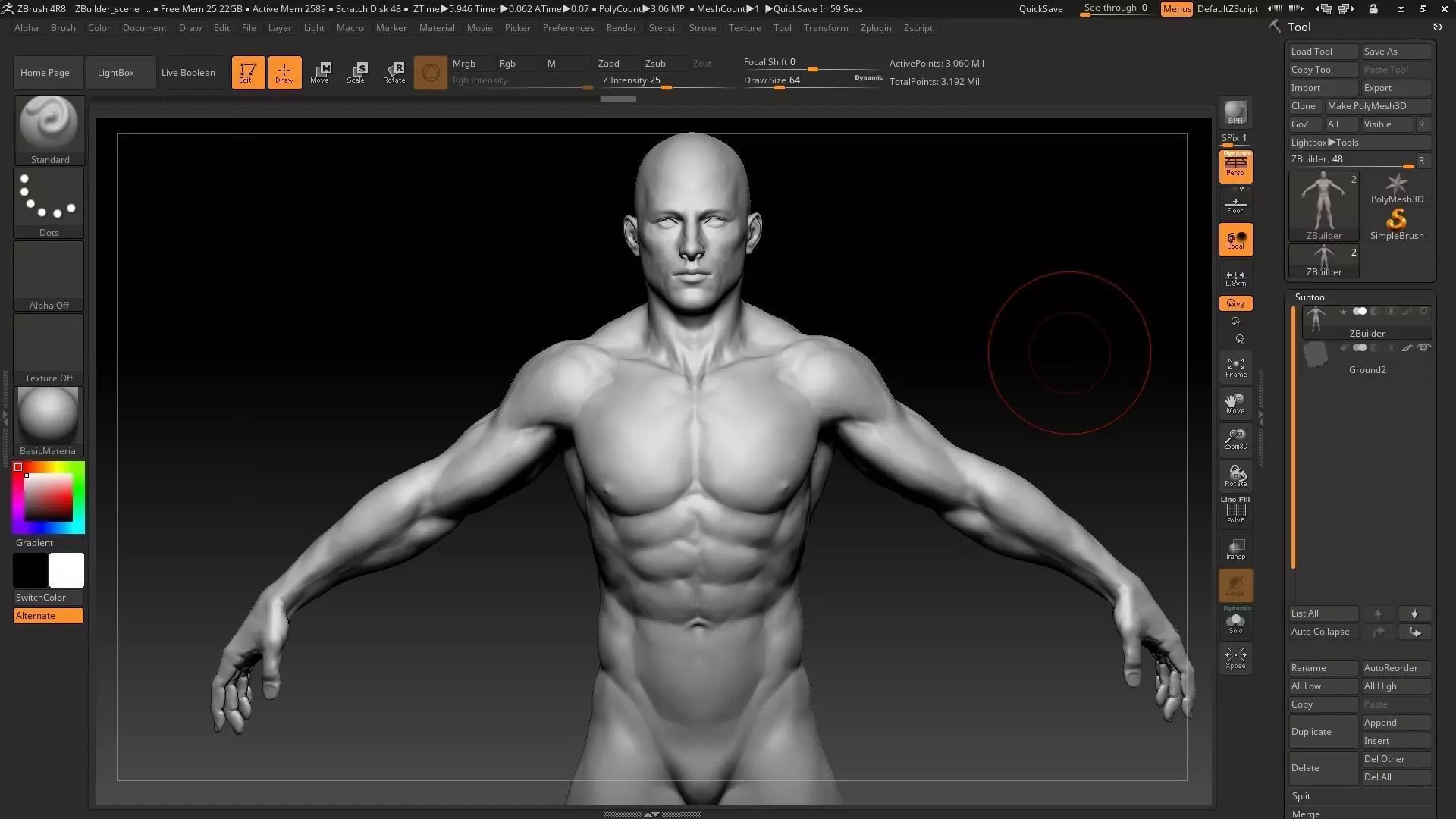Activate the Scale gizmo tool
This screenshot has width=1456, height=819.
point(356,73)
